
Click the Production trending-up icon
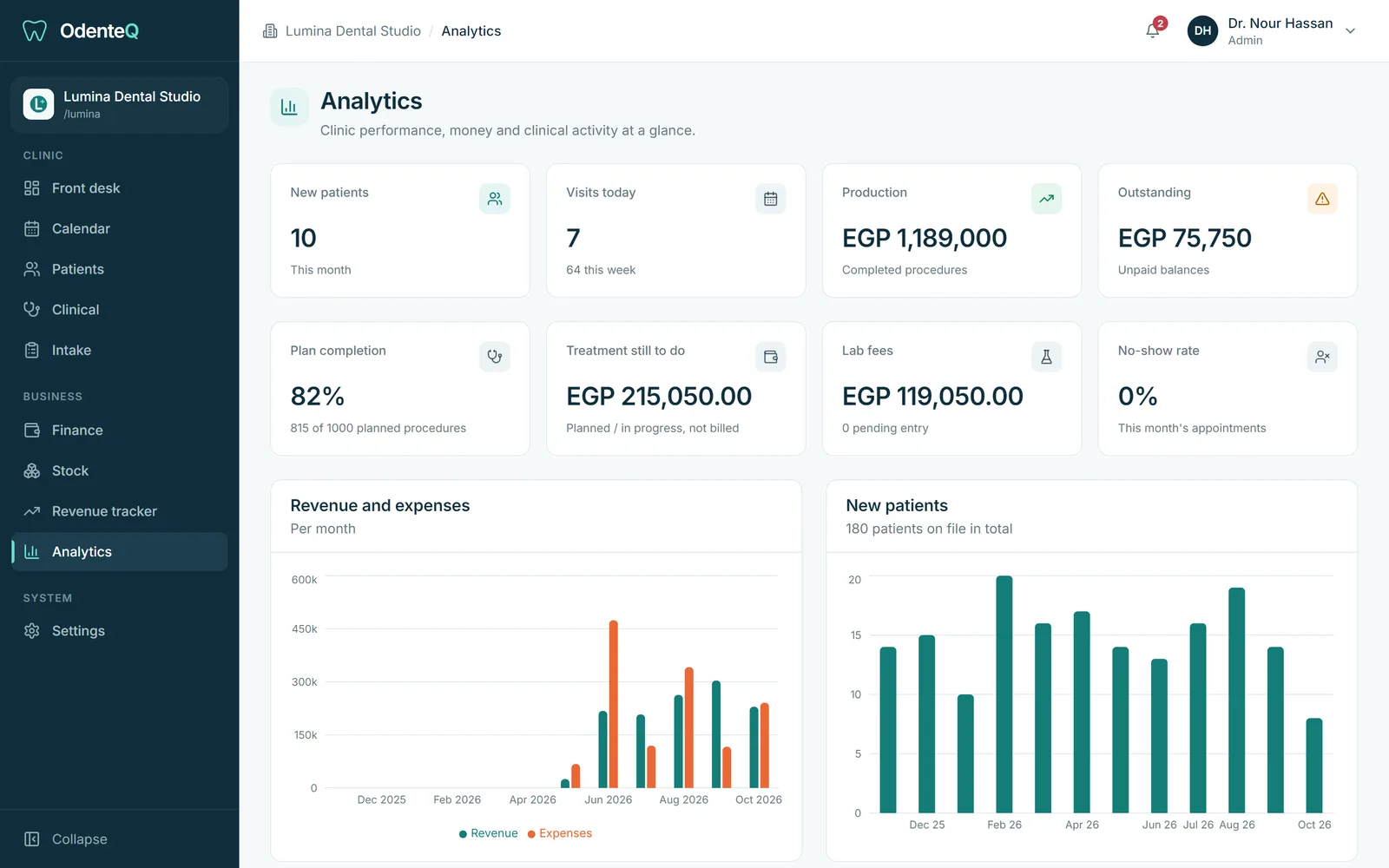pos(1046,199)
